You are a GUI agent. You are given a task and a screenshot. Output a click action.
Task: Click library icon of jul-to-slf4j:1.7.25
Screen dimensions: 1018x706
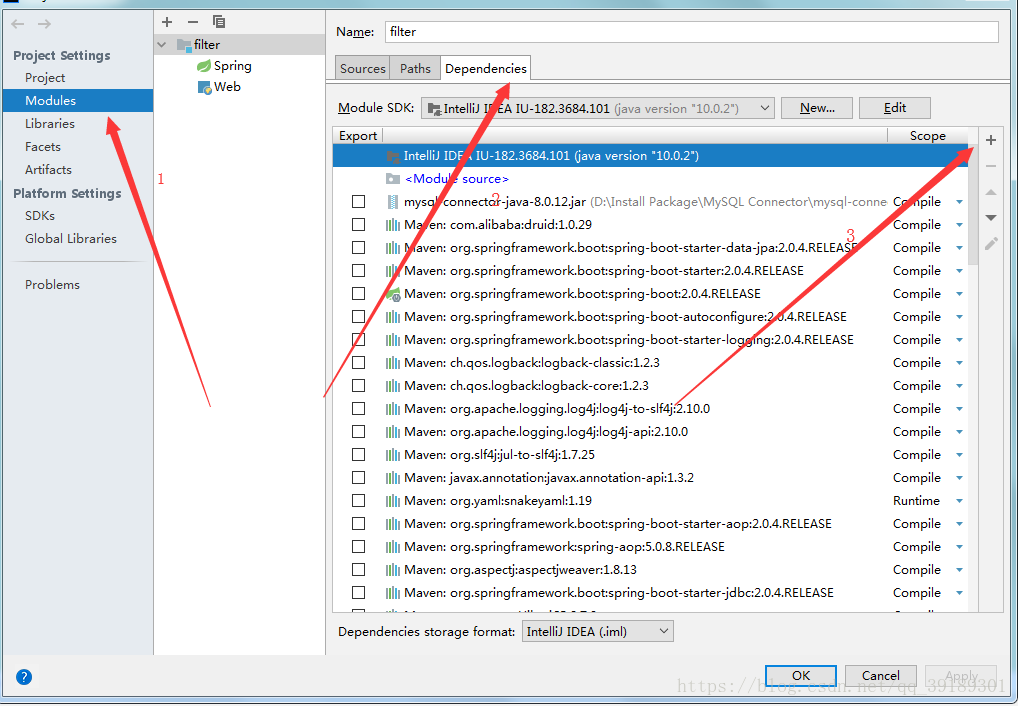[x=393, y=455]
